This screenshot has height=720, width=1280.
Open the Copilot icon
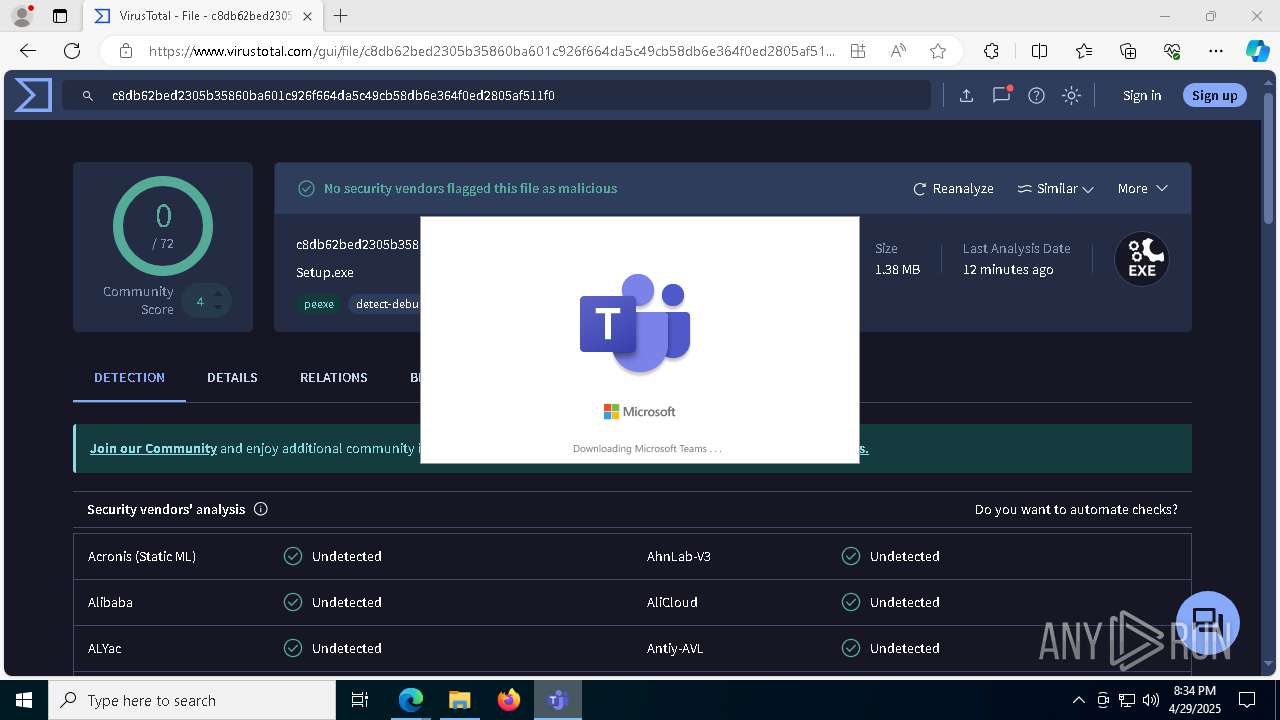(x=1258, y=51)
